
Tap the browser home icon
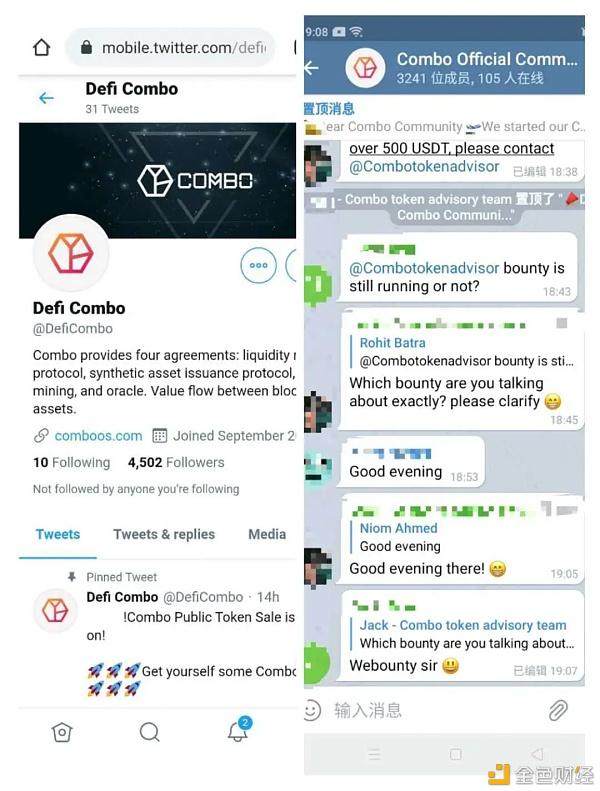42,48
